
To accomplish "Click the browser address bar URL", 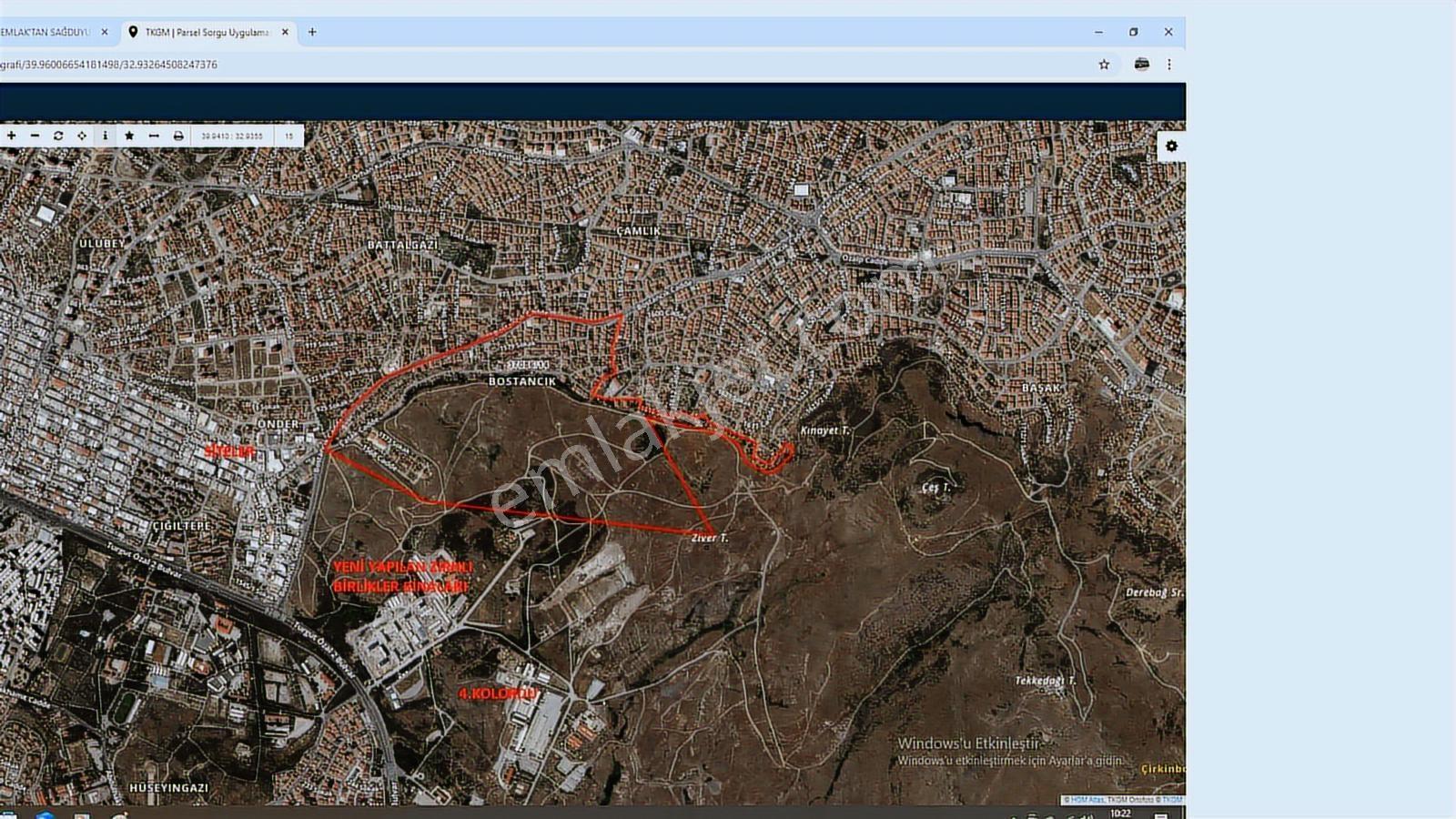I will tap(108, 65).
